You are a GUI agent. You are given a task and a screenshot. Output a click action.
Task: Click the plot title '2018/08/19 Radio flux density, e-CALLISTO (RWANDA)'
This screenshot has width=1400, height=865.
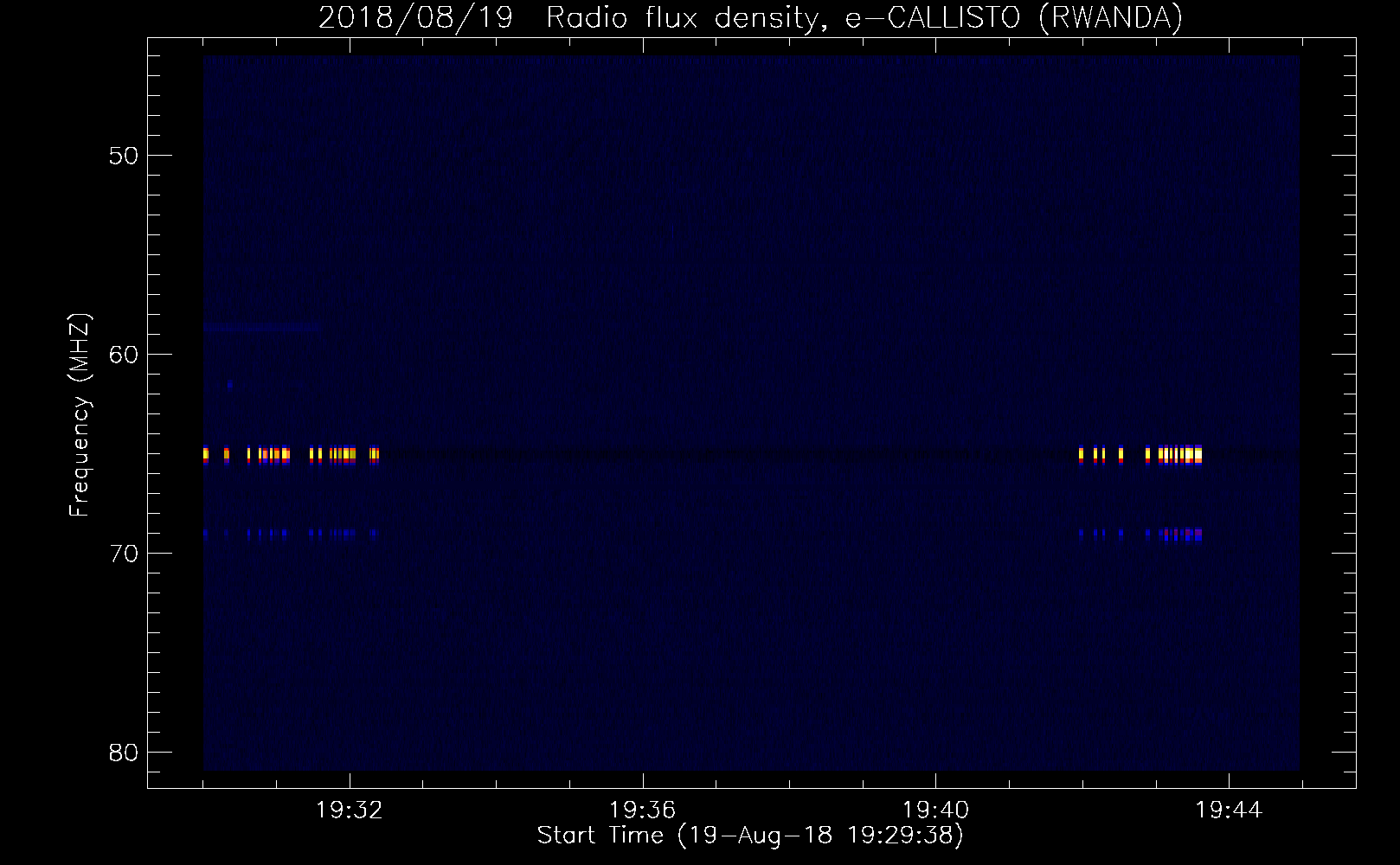point(750,17)
